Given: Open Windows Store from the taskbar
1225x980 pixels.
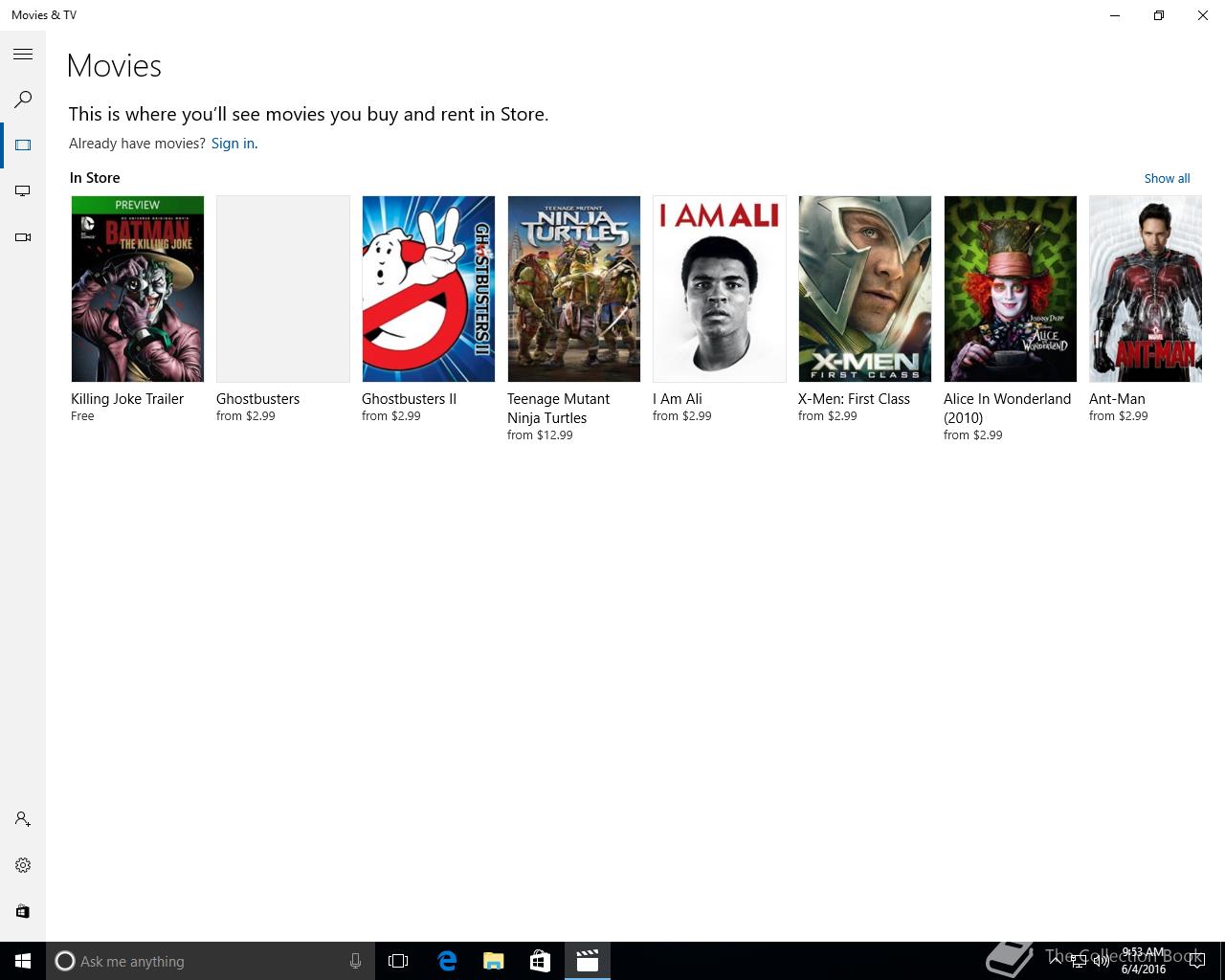Looking at the screenshot, I should click(x=540, y=961).
